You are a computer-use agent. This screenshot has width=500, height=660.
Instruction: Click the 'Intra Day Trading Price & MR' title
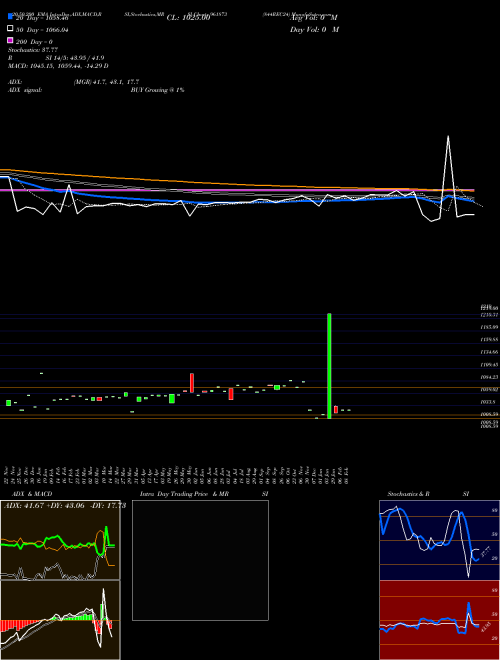click(x=184, y=494)
